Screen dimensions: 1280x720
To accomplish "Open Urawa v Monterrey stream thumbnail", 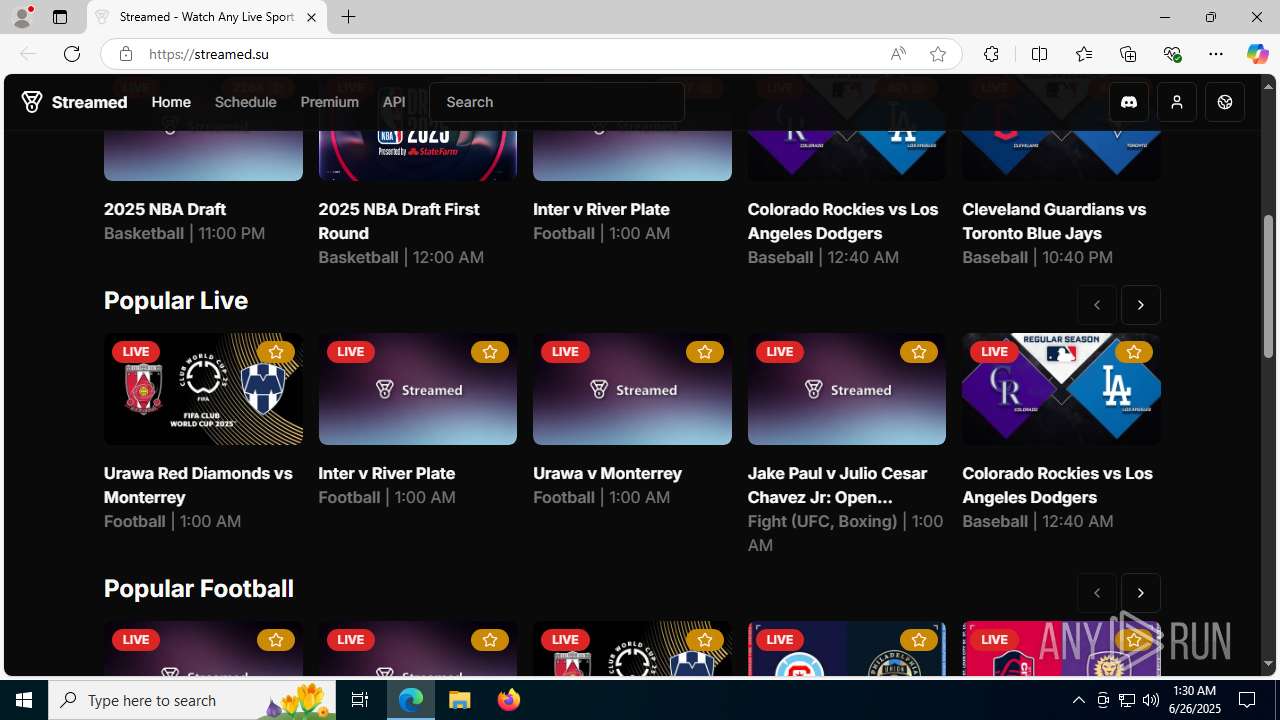I will point(632,389).
